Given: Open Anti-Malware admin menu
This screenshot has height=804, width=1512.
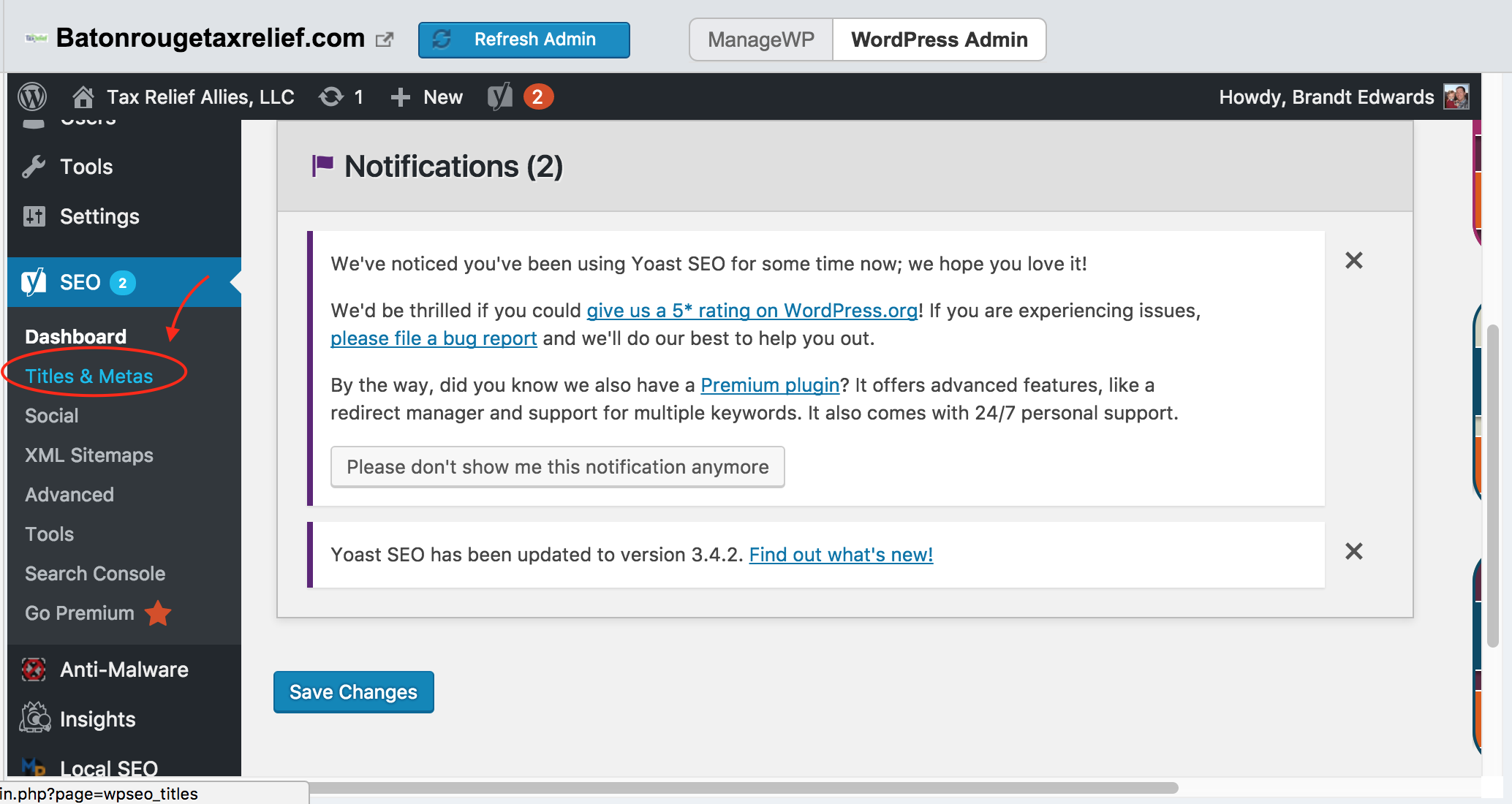Looking at the screenshot, I should [124, 670].
